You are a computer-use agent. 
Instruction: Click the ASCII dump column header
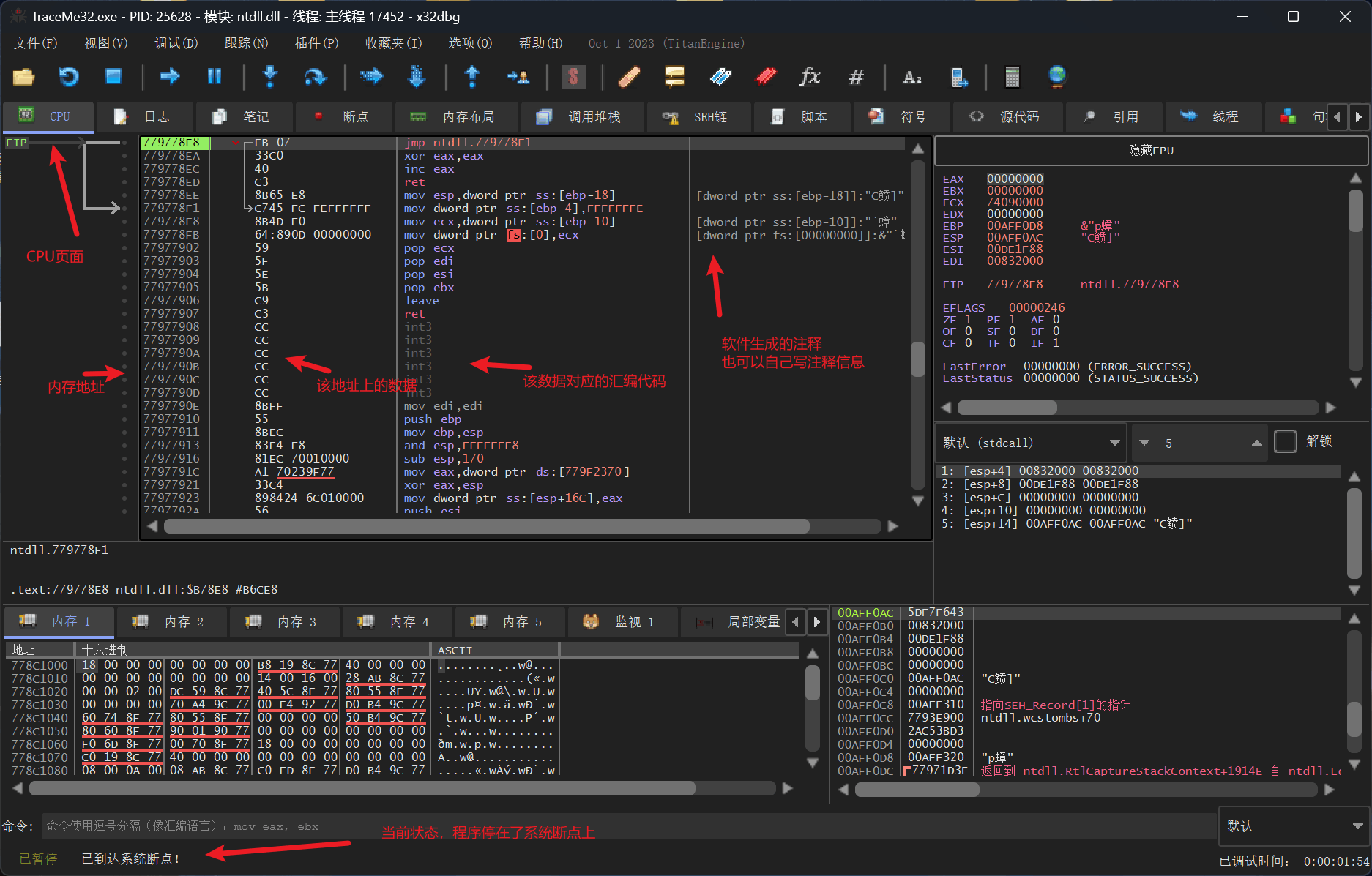pyautogui.click(x=495, y=650)
